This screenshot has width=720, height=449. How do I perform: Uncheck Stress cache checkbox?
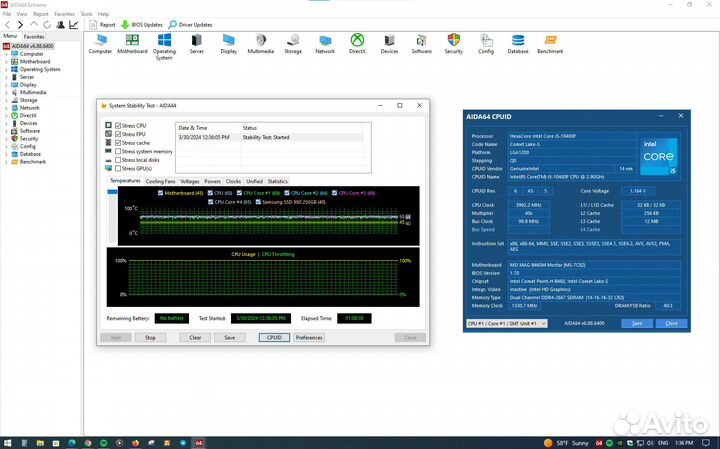click(x=118, y=143)
